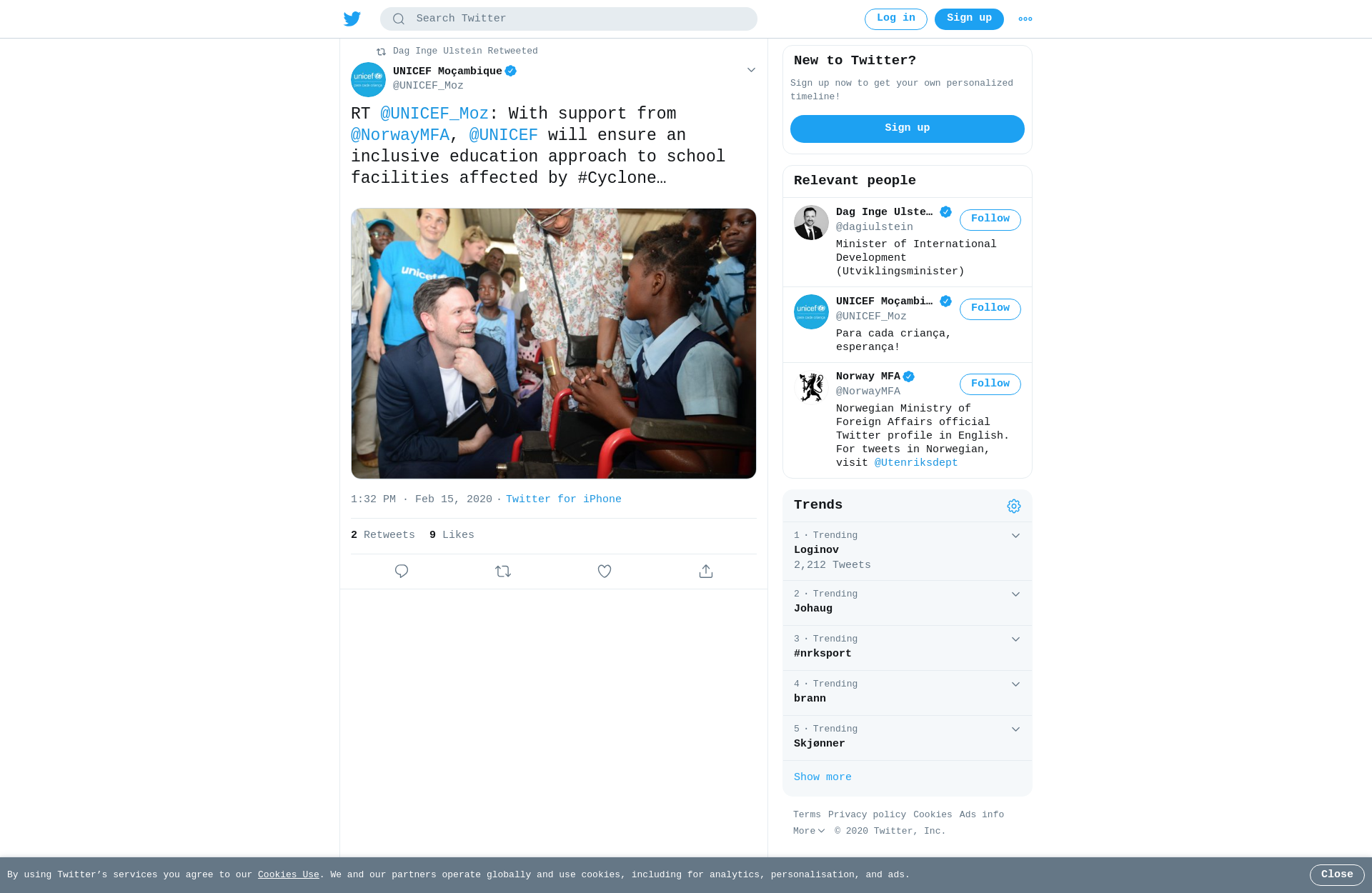Like the tweet with the heart icon
The width and height of the screenshot is (1372, 893).
tap(605, 572)
